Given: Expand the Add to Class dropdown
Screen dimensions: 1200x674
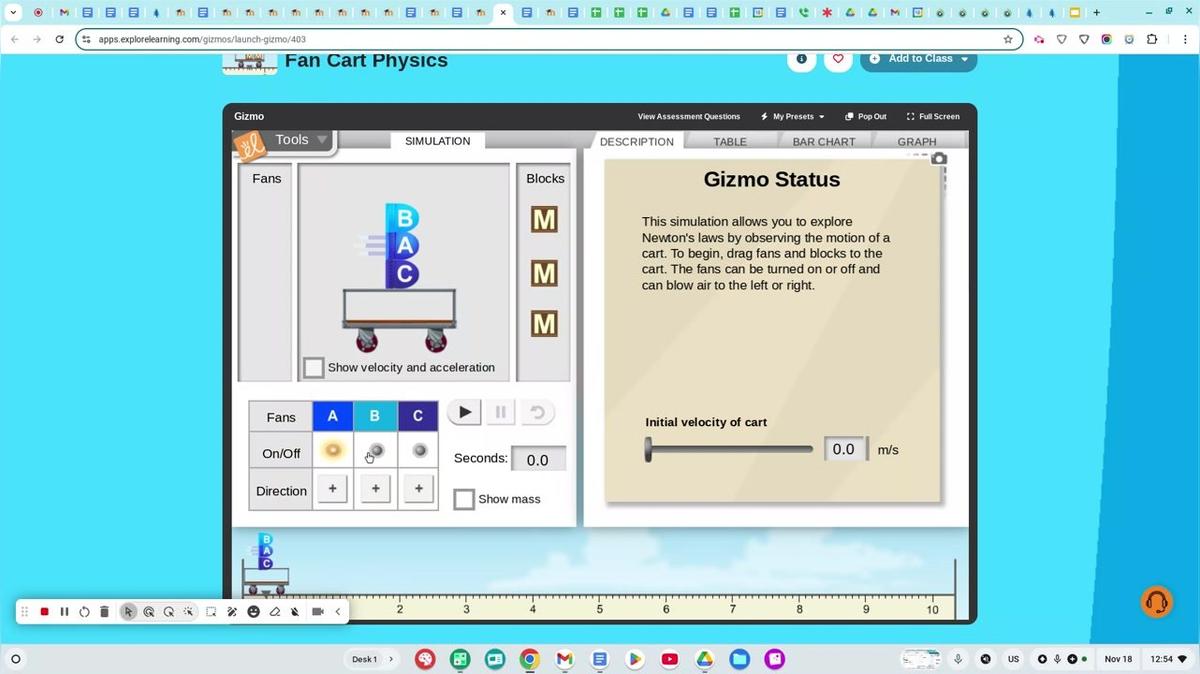Looking at the screenshot, I should click(919, 59).
